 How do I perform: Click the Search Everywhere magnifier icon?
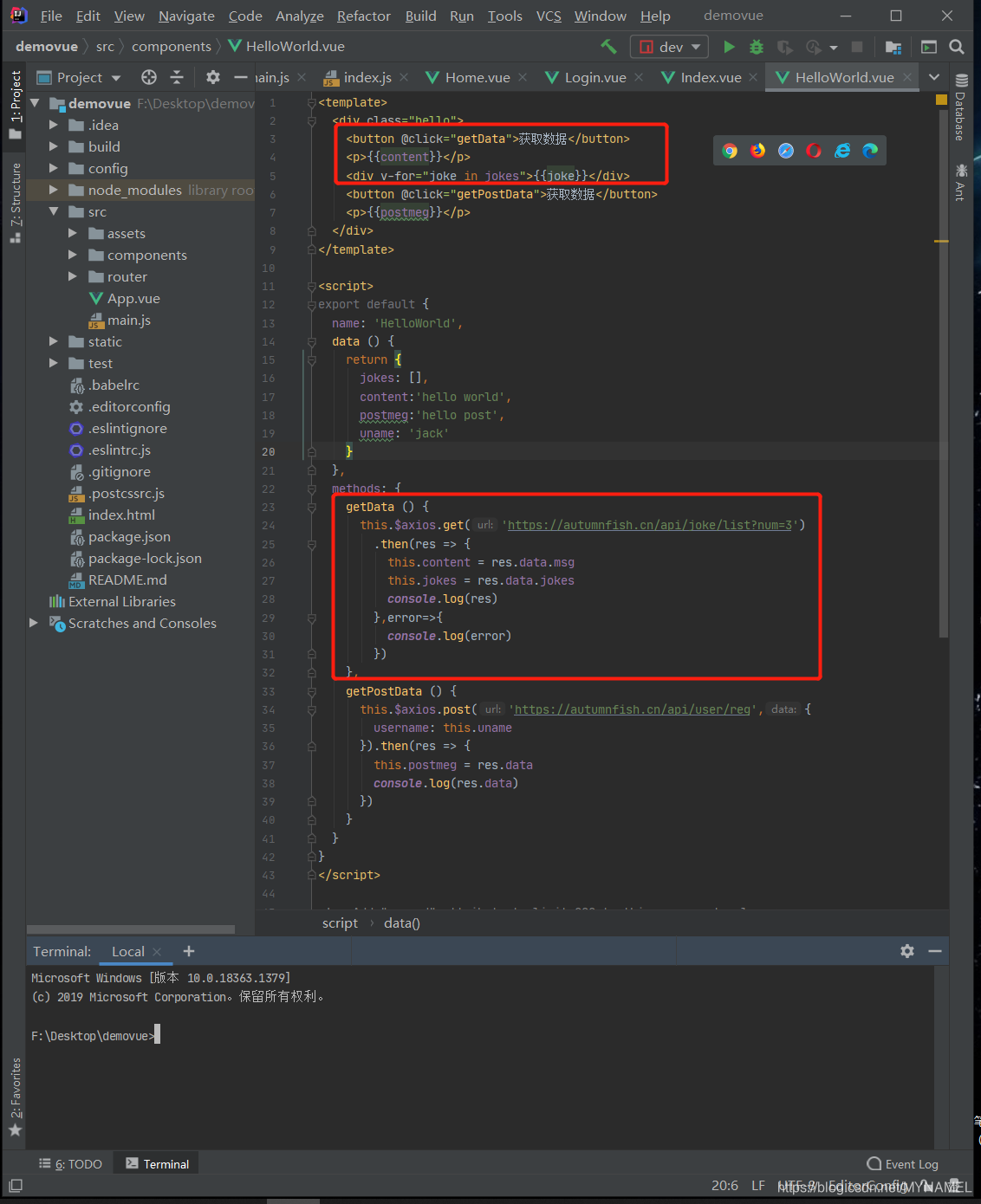[957, 47]
